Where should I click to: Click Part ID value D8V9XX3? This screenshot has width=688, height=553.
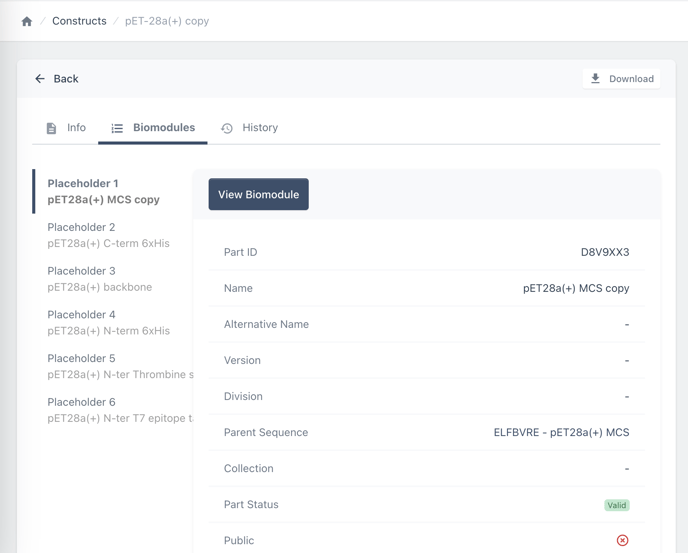605,252
